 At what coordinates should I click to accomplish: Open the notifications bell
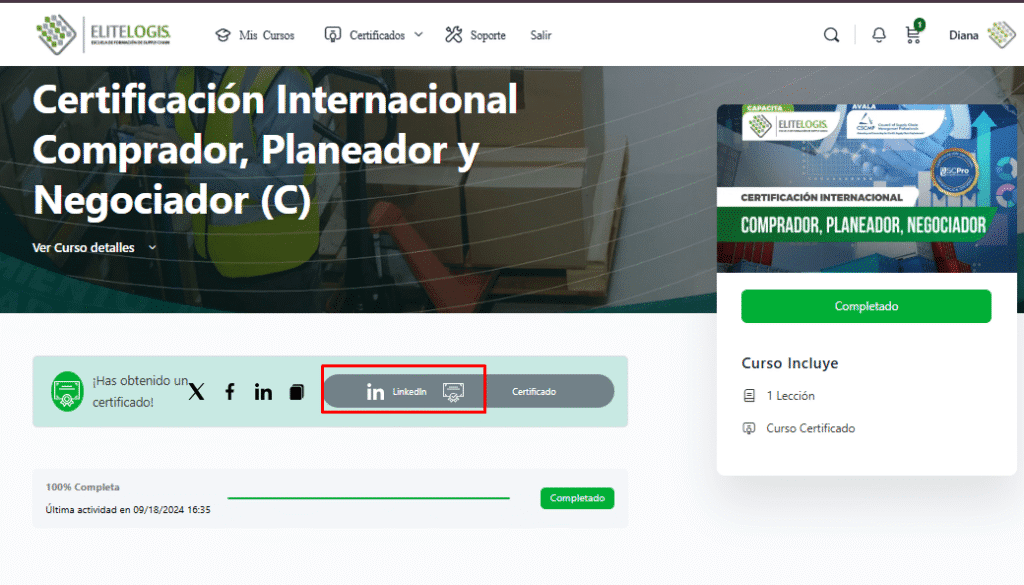pyautogui.click(x=879, y=35)
